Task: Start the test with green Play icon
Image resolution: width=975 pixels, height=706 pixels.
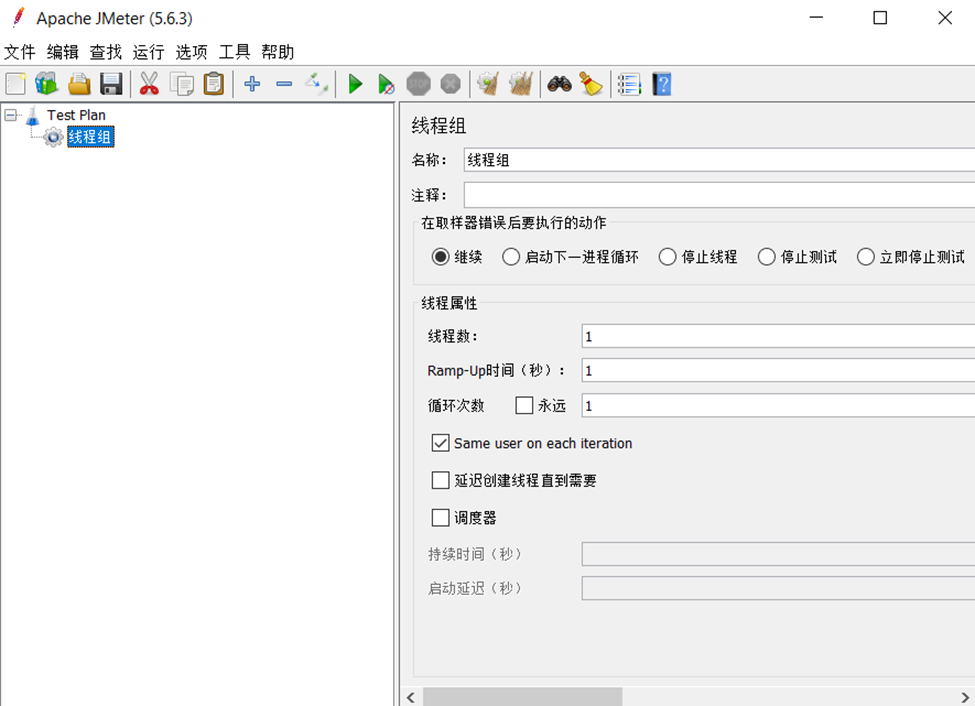Action: coord(355,84)
